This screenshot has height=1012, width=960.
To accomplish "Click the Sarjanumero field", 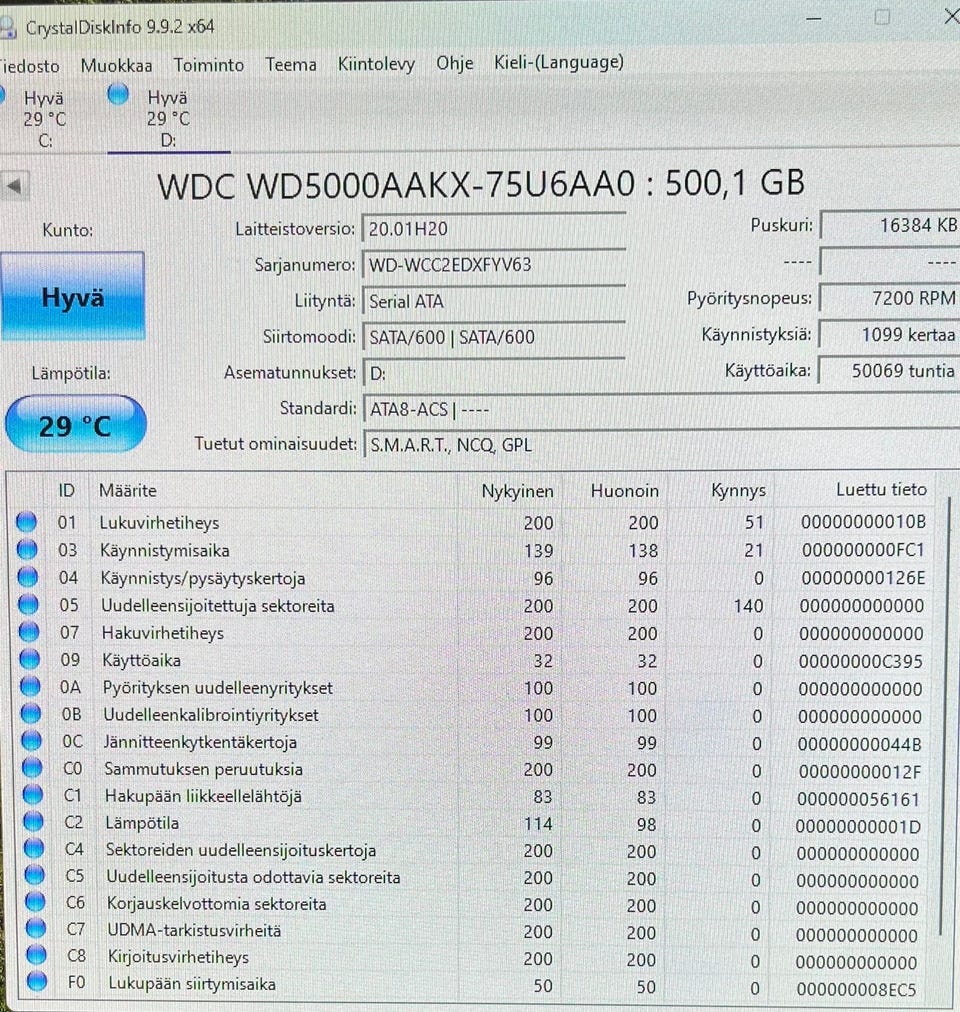I will coord(494,265).
